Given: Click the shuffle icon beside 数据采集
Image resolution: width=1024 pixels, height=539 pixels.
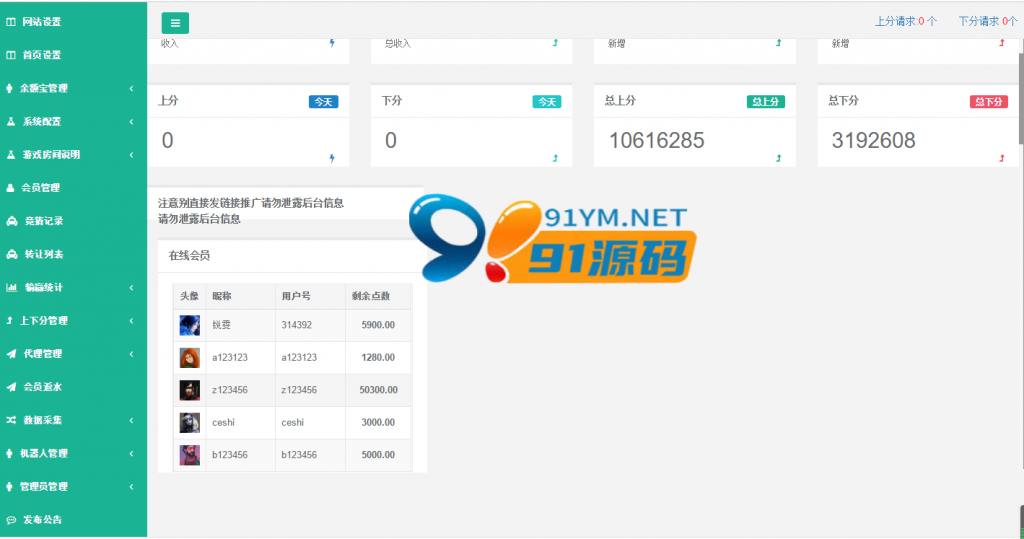Looking at the screenshot, I should point(11,420).
